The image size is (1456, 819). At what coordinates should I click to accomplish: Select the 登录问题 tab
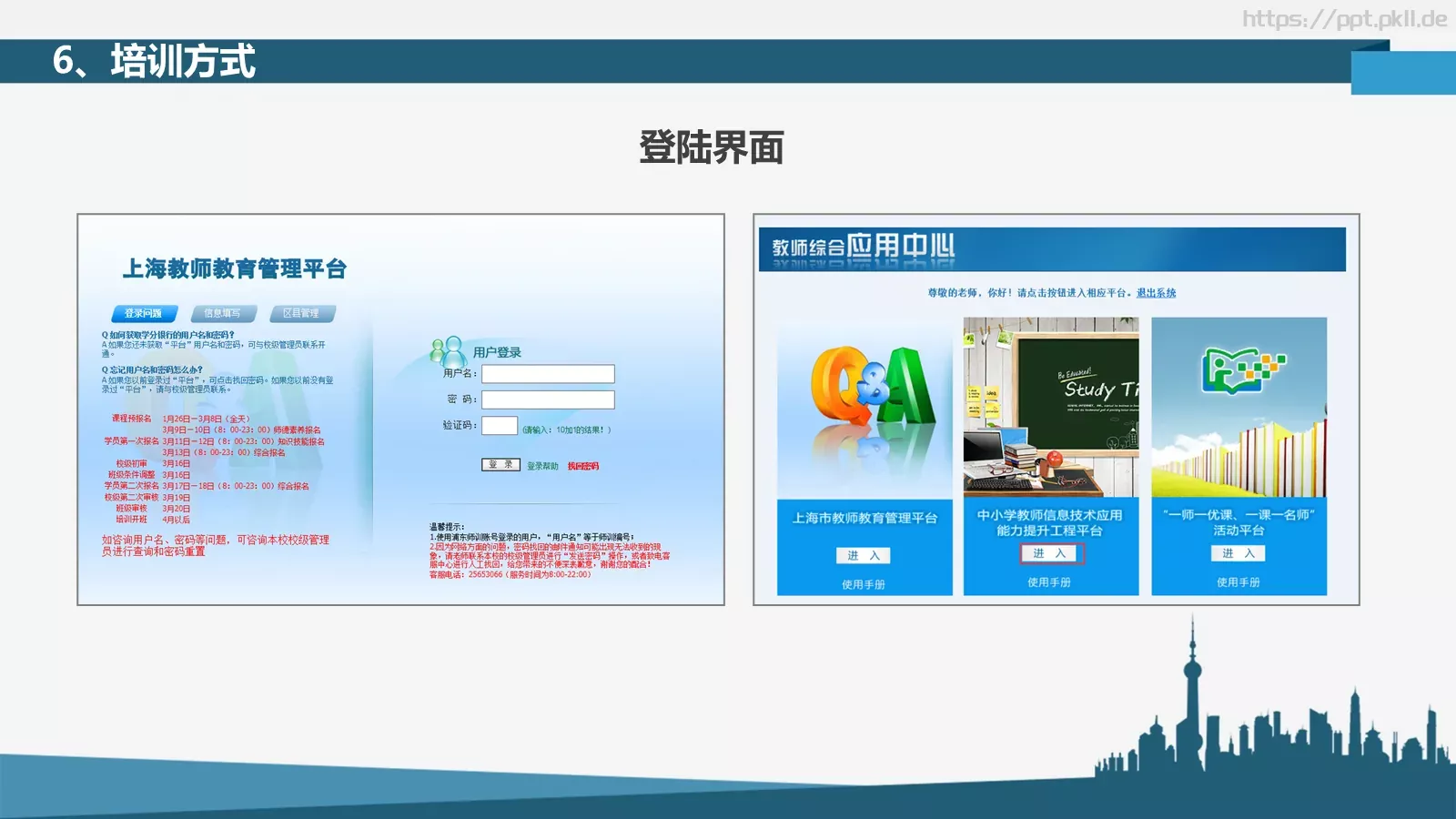pos(143,313)
